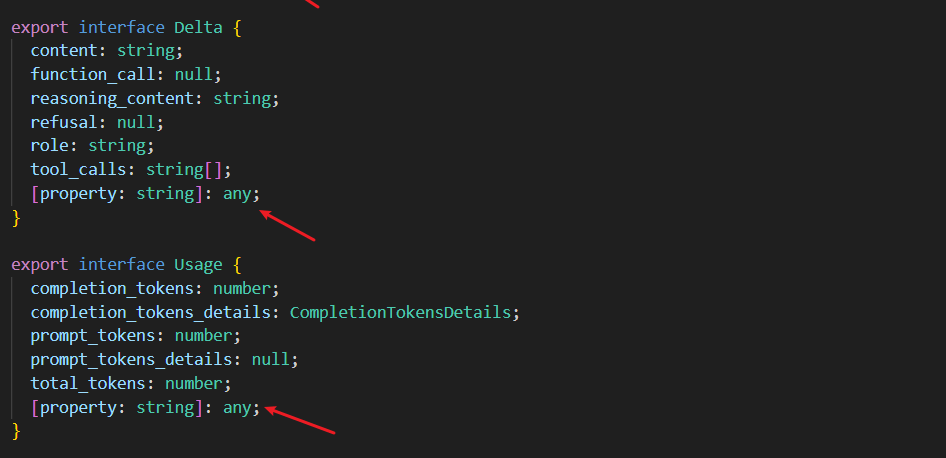Click the total_tokens property name
The image size is (946, 458).
88,384
